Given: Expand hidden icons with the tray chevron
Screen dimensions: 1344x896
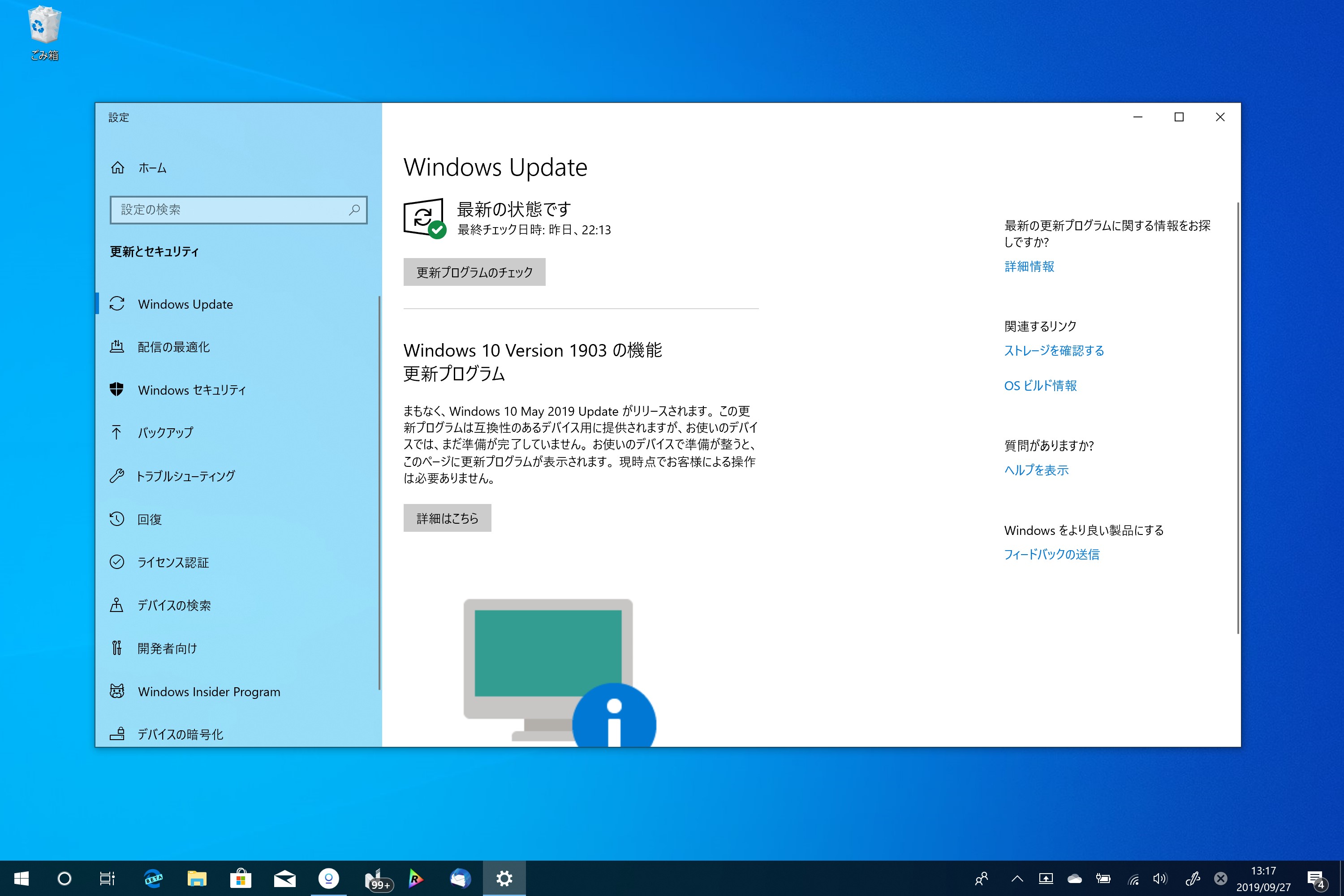Looking at the screenshot, I should click(1018, 879).
